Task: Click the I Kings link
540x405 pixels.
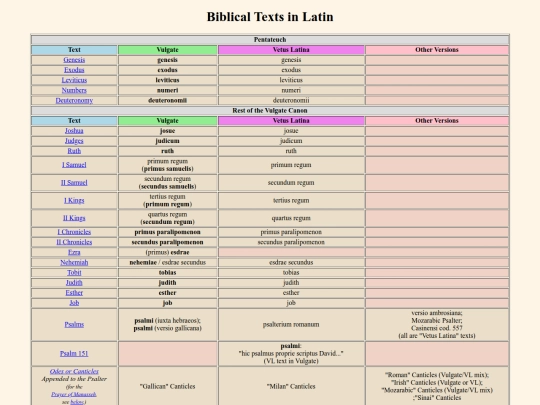Action: pyautogui.click(x=74, y=200)
